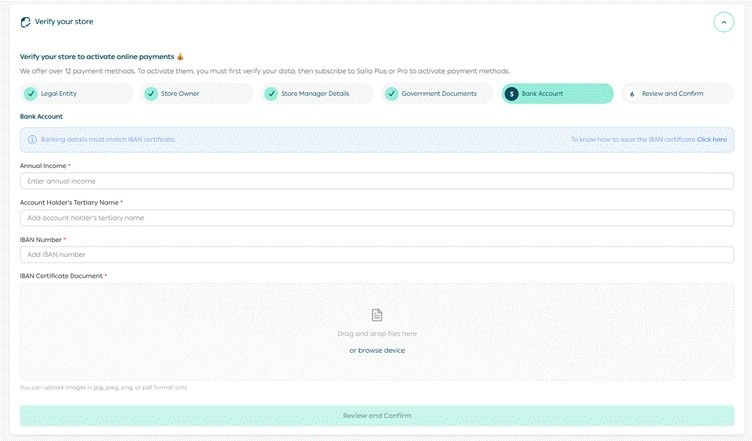Go to the Legal Entity step
The height and width of the screenshot is (441, 752).
[x=59, y=93]
